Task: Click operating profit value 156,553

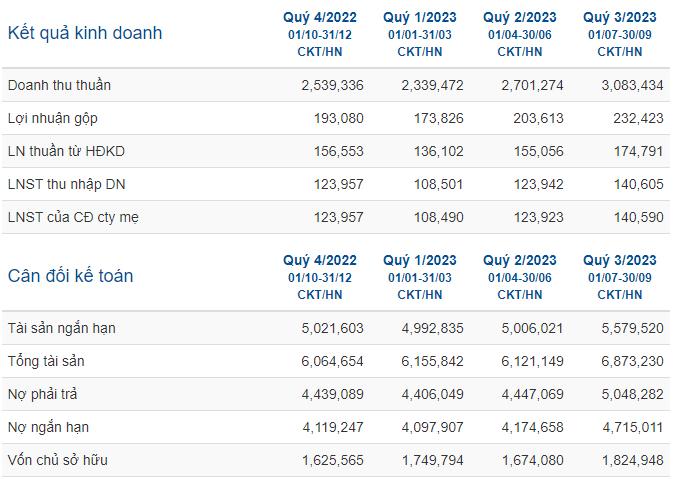Action: point(339,151)
